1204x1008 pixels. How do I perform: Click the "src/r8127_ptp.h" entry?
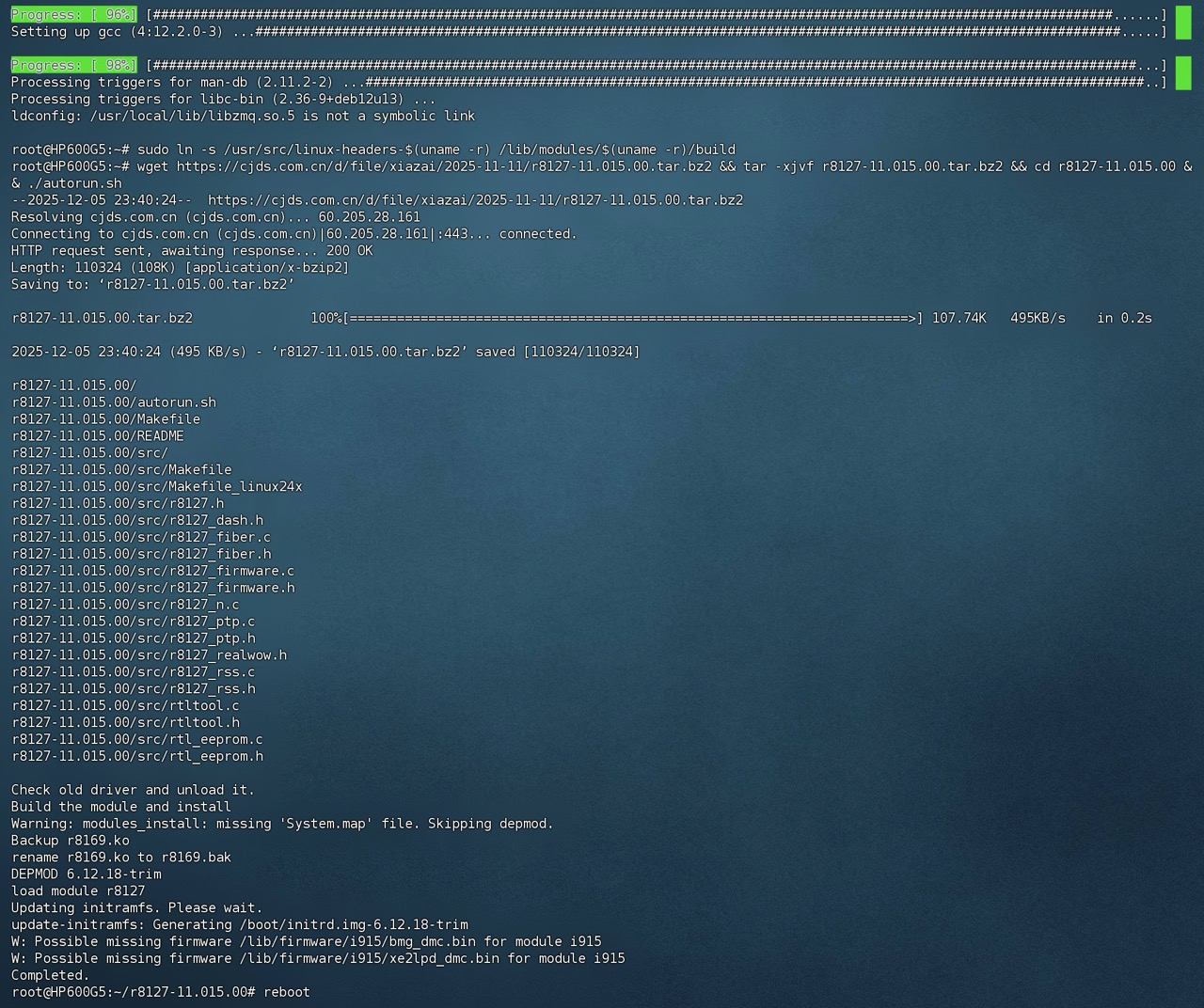click(x=134, y=639)
